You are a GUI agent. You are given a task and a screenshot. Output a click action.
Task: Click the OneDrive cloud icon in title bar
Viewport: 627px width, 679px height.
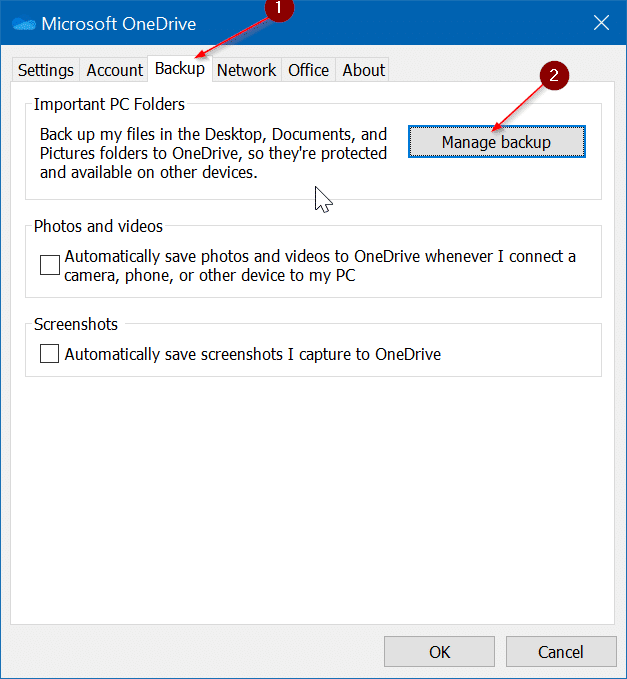tap(24, 24)
